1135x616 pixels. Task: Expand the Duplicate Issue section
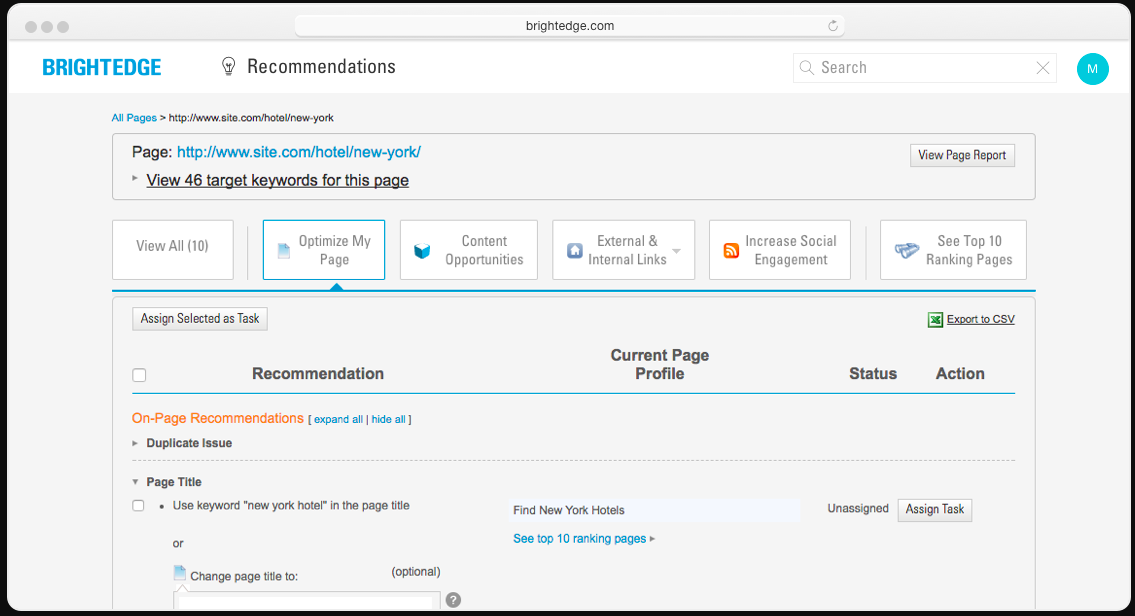pyautogui.click(x=134, y=442)
